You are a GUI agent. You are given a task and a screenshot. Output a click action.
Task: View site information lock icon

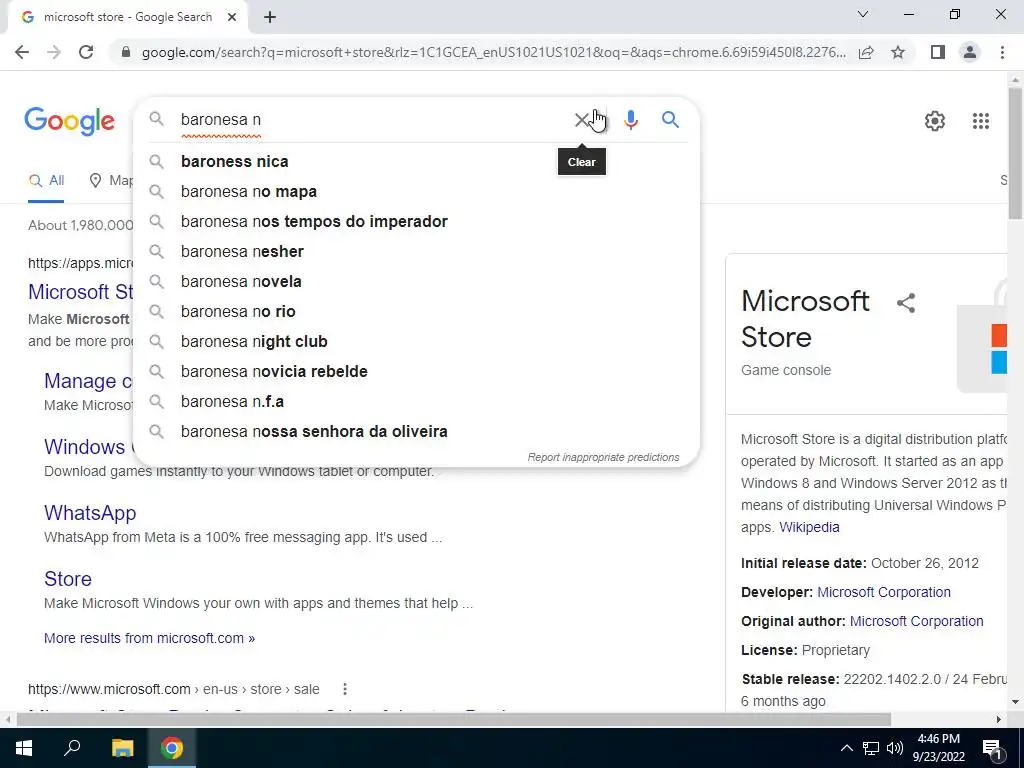[126, 52]
